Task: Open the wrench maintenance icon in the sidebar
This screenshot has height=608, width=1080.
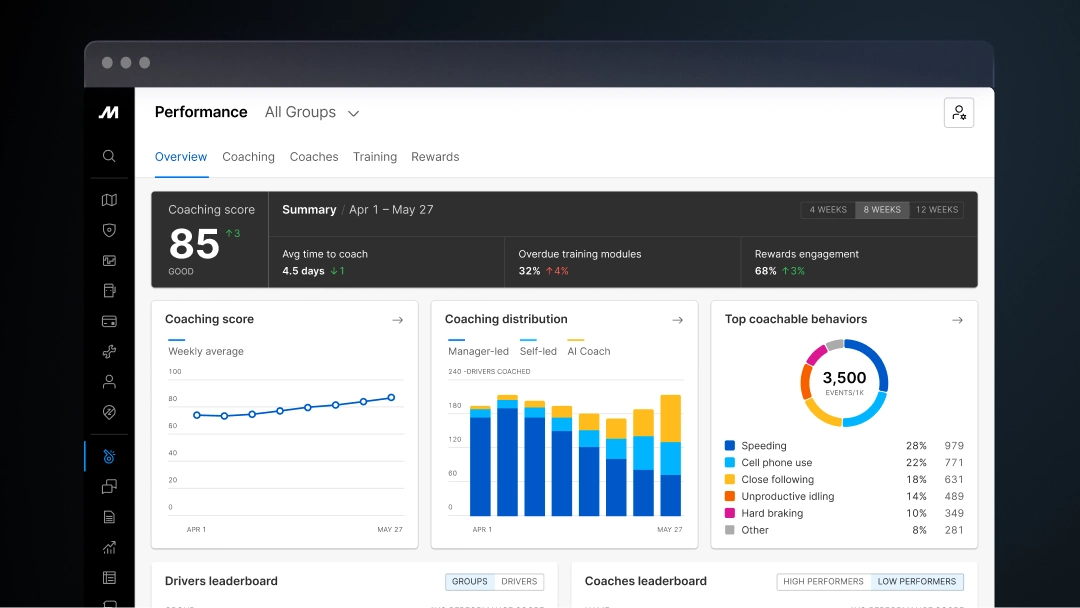Action: [x=109, y=351]
